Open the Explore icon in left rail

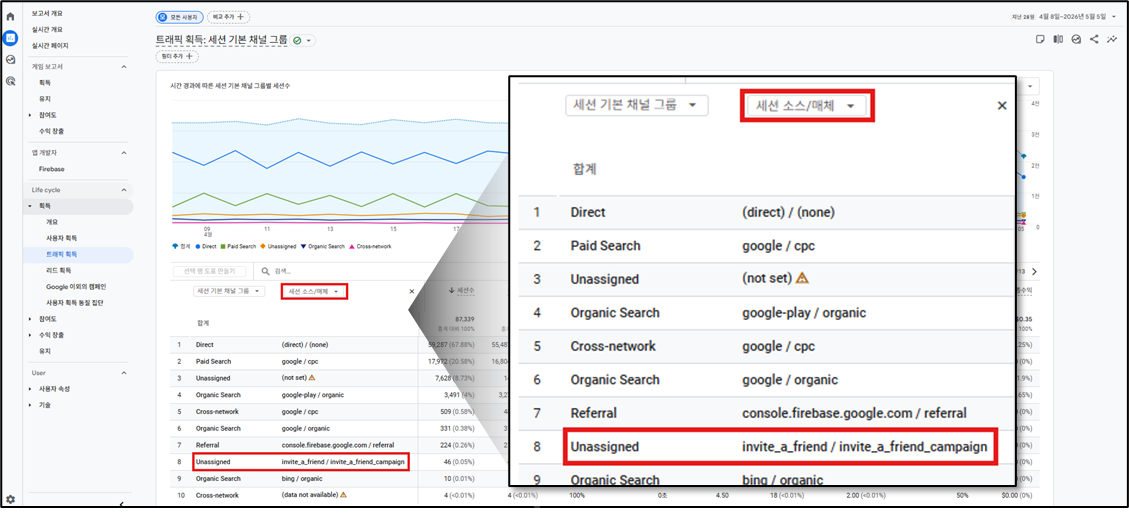10,60
